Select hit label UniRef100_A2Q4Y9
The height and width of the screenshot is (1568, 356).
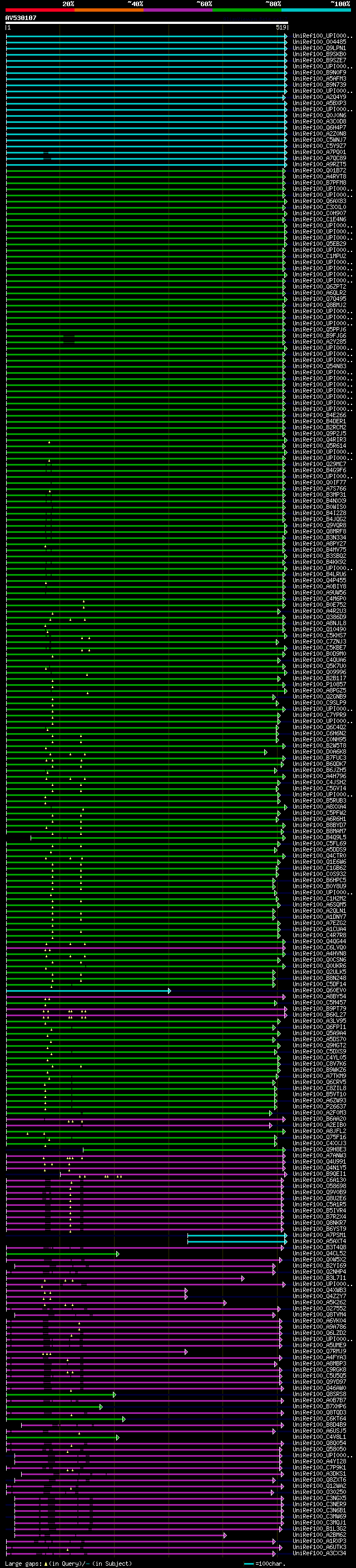[319, 97]
